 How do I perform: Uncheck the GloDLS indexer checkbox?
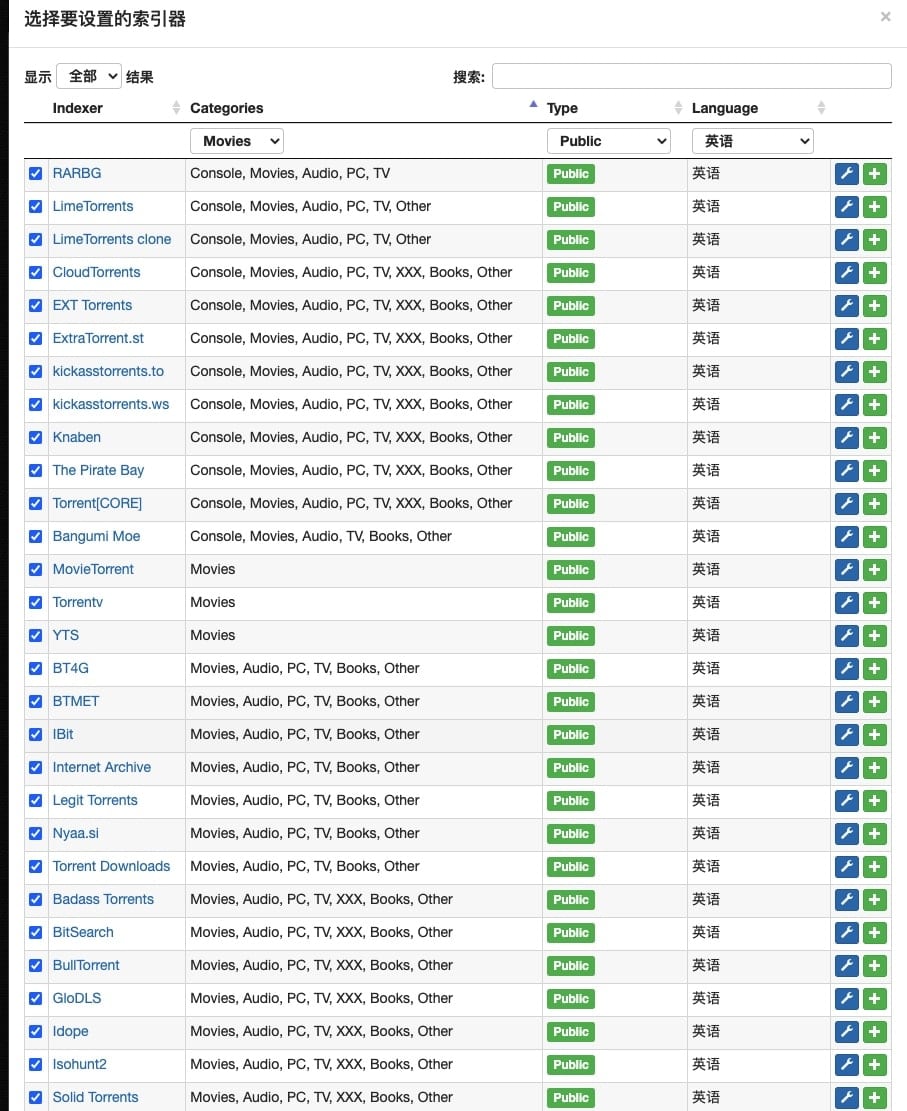coord(35,998)
